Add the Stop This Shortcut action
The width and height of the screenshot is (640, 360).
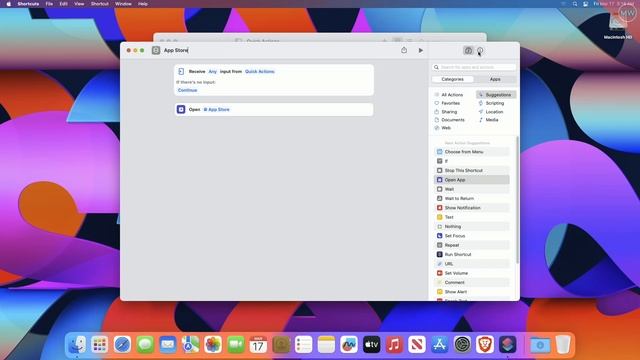471,171
